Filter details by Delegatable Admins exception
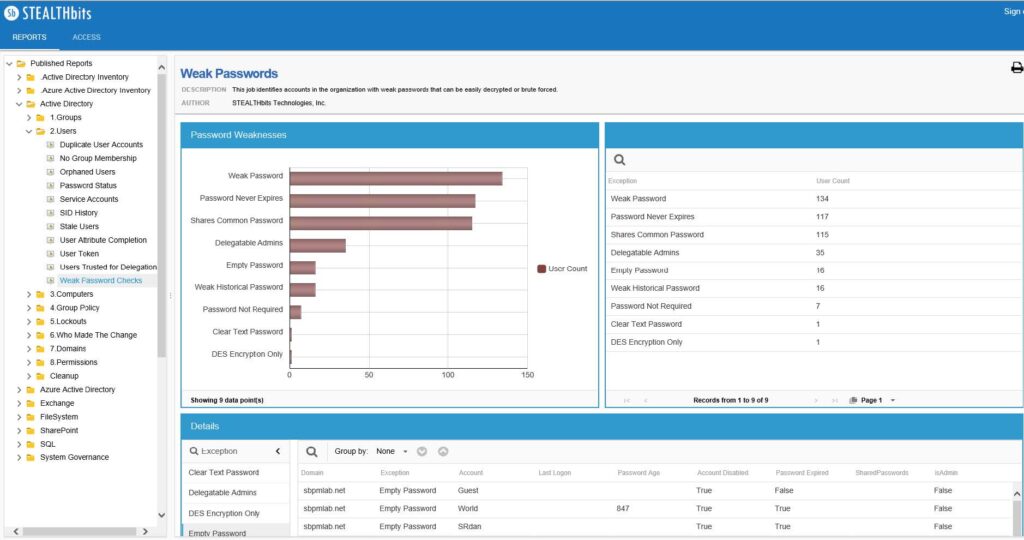Image resolution: width=1024 pixels, height=540 pixels. [223, 493]
